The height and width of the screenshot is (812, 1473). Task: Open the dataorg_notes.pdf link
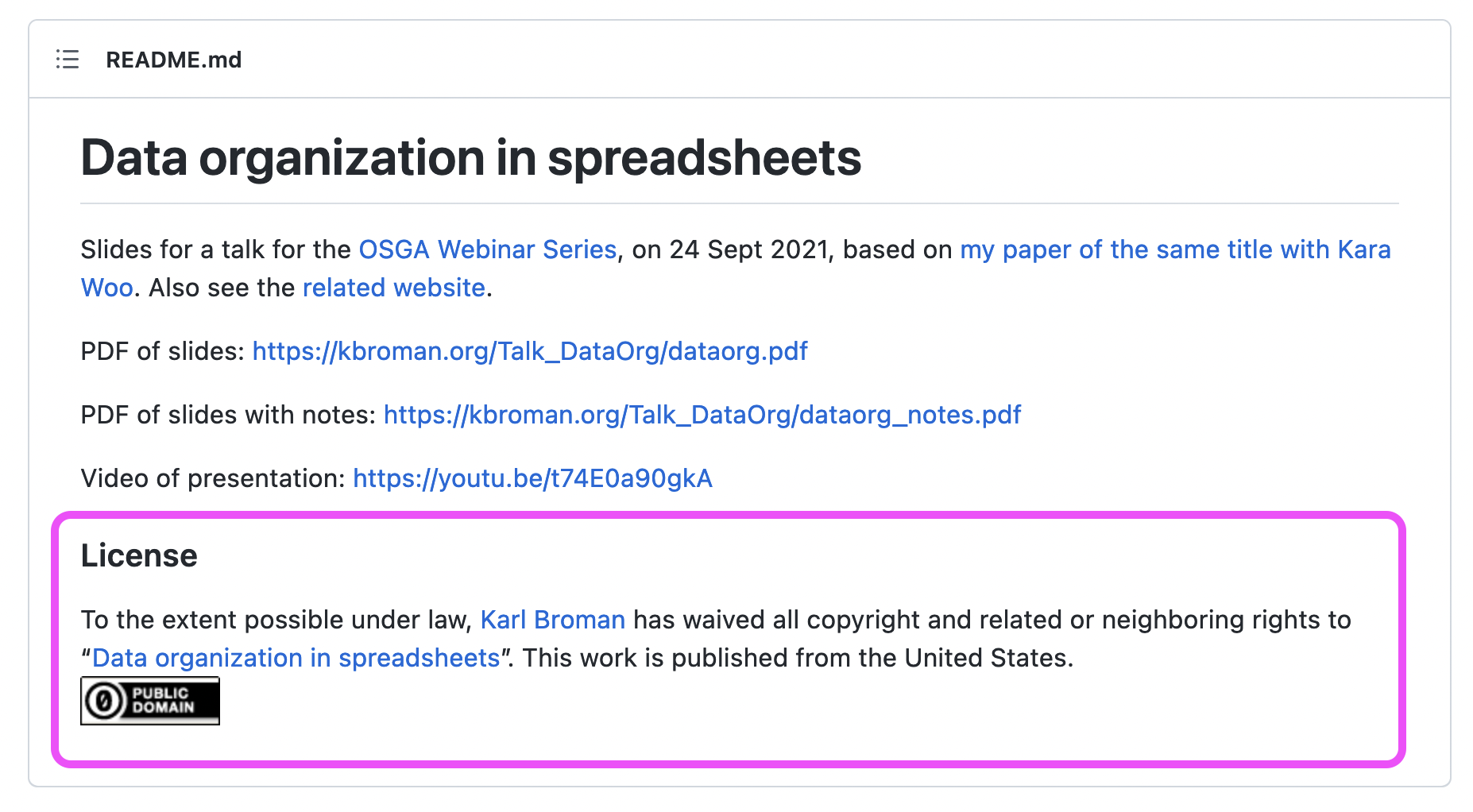click(x=702, y=415)
